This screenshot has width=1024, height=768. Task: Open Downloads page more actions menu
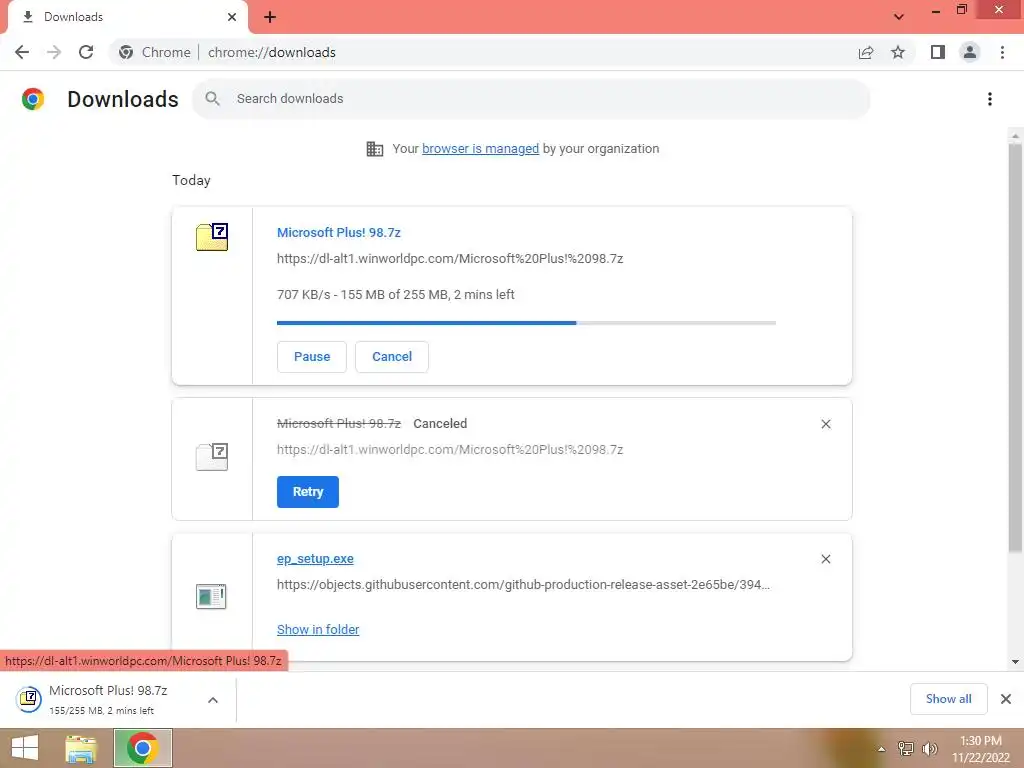[990, 99]
